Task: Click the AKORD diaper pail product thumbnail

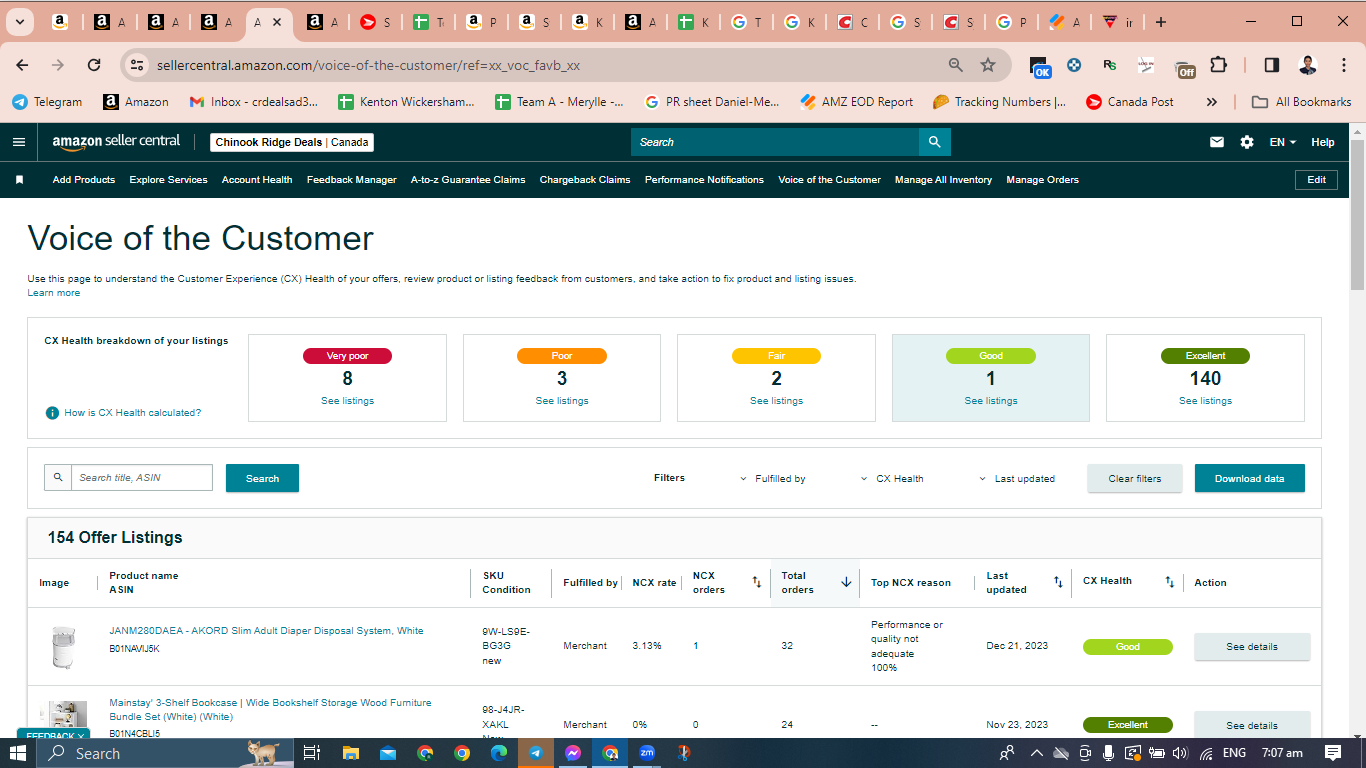Action: pos(63,648)
